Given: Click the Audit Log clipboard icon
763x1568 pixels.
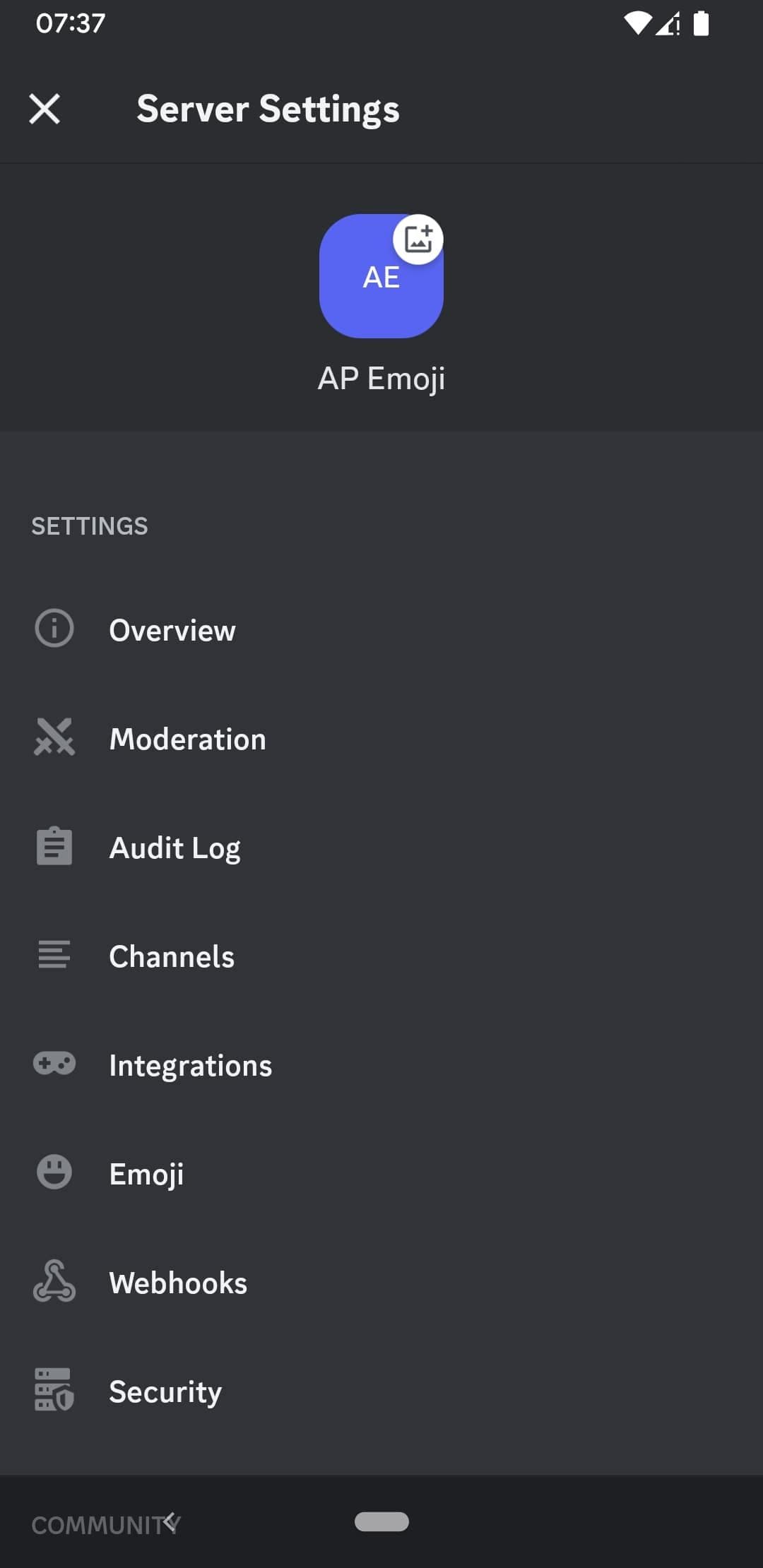Looking at the screenshot, I should click(54, 846).
